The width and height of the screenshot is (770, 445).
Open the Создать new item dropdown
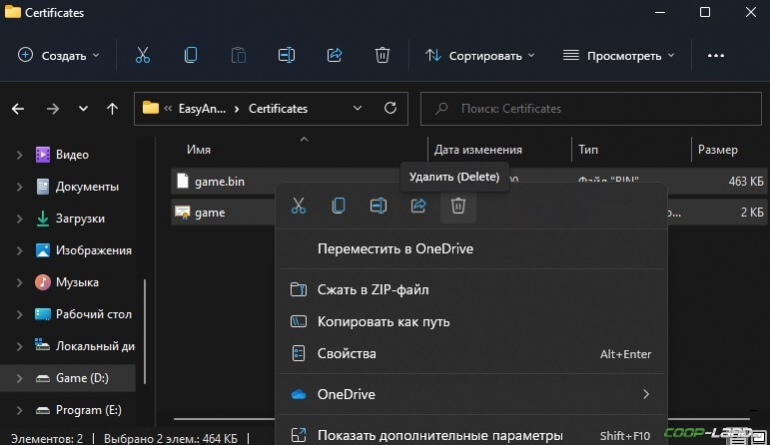[x=59, y=55]
